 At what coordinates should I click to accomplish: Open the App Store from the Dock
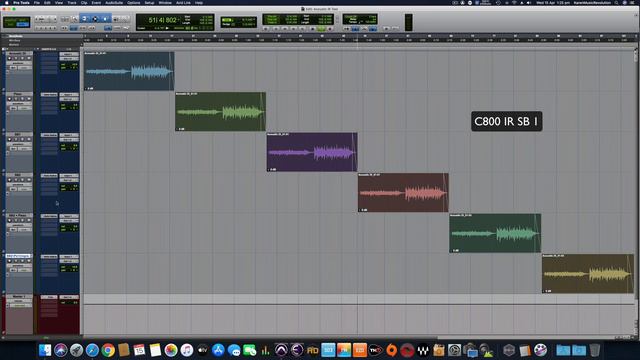tap(218, 350)
